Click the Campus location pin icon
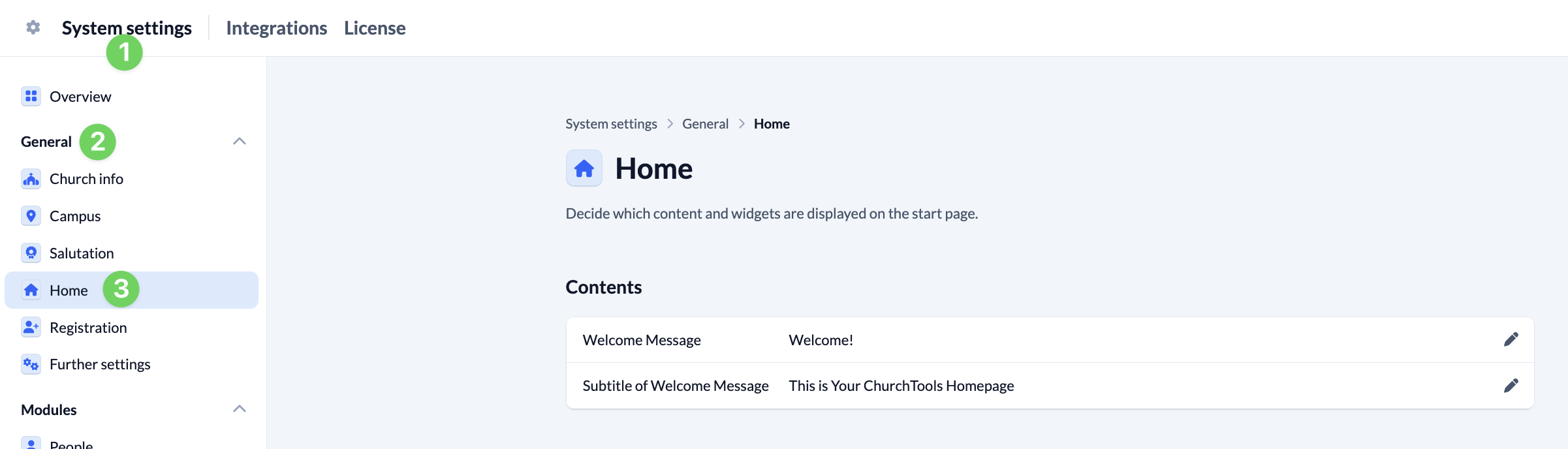1568x449 pixels. pos(31,216)
